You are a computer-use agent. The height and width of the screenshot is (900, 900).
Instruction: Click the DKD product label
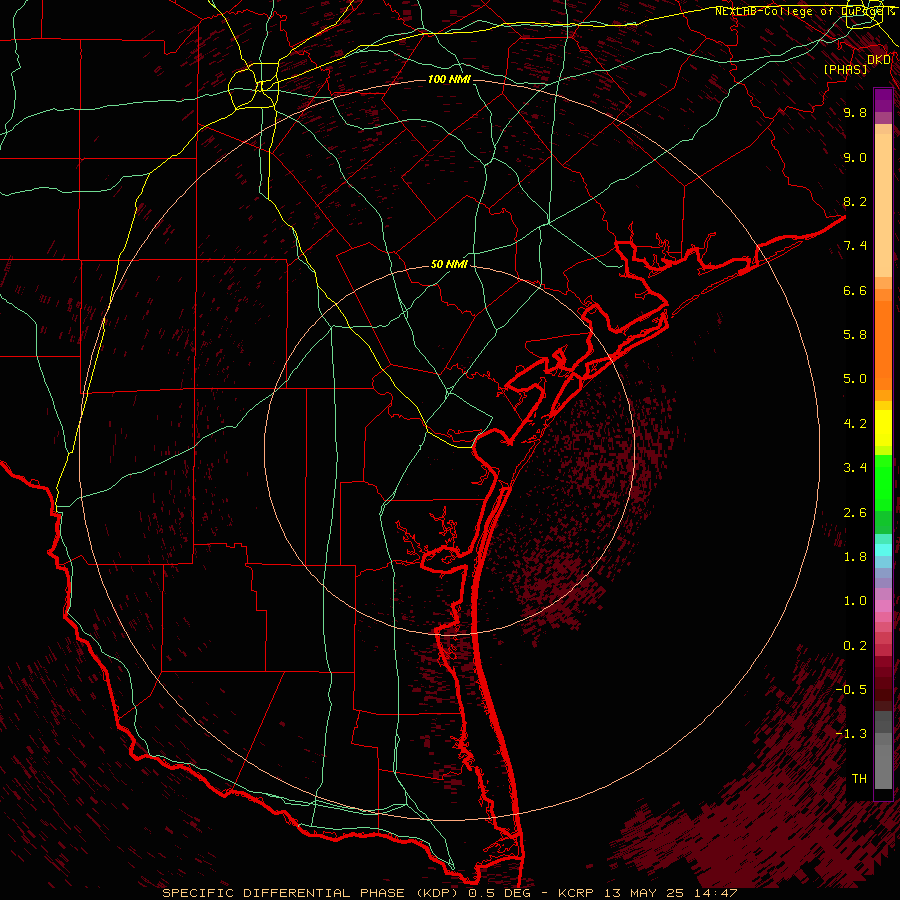879,59
